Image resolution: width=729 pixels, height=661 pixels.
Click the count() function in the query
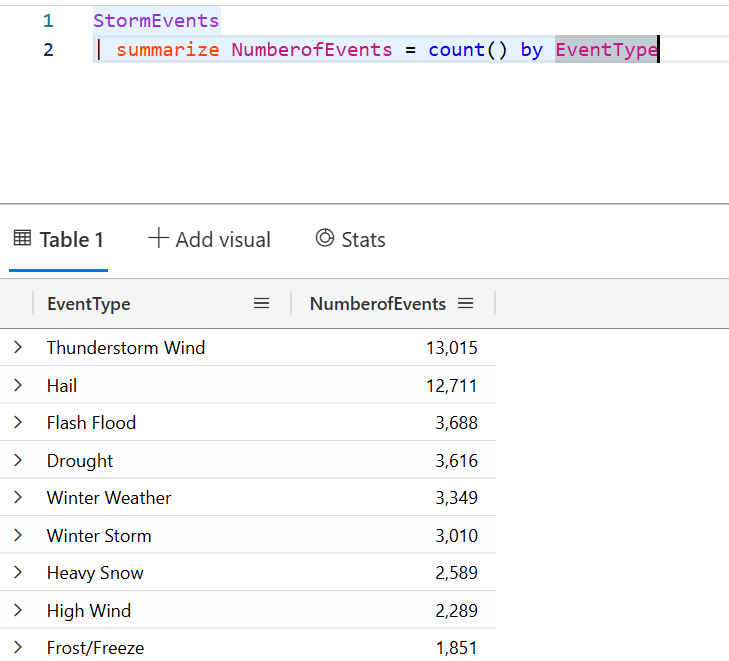tap(467, 50)
